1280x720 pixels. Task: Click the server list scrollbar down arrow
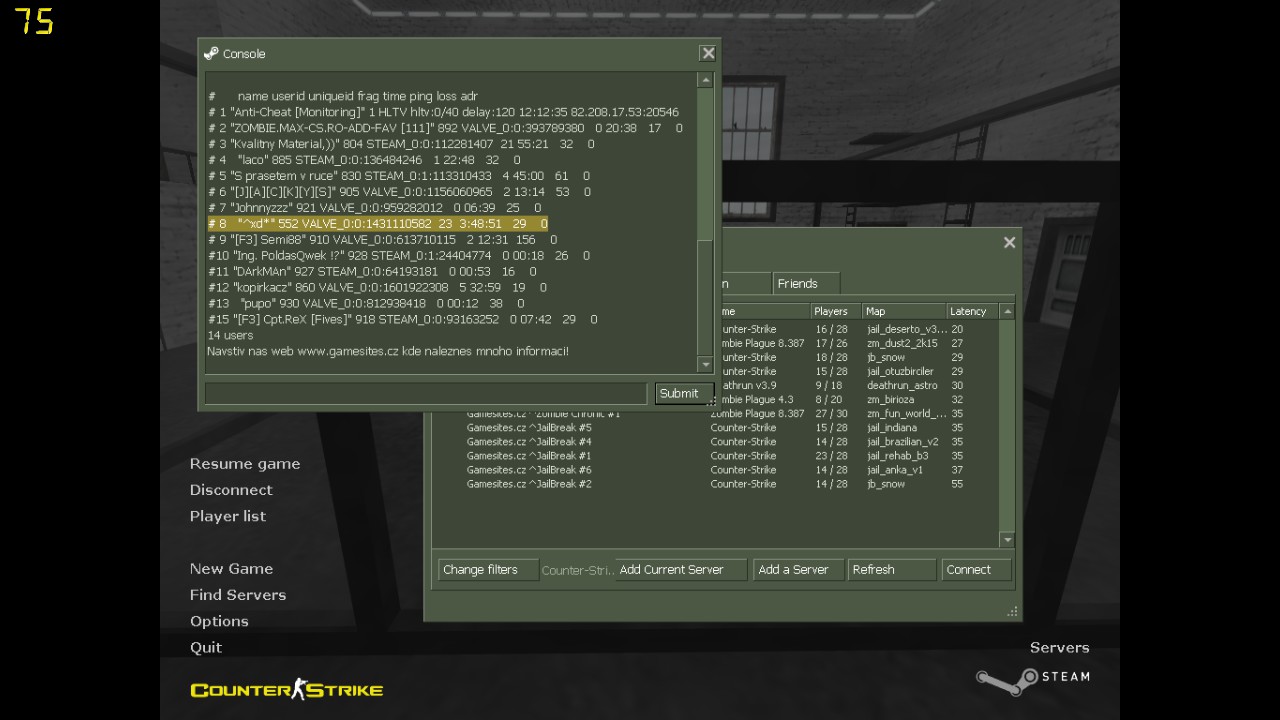tap(1007, 540)
